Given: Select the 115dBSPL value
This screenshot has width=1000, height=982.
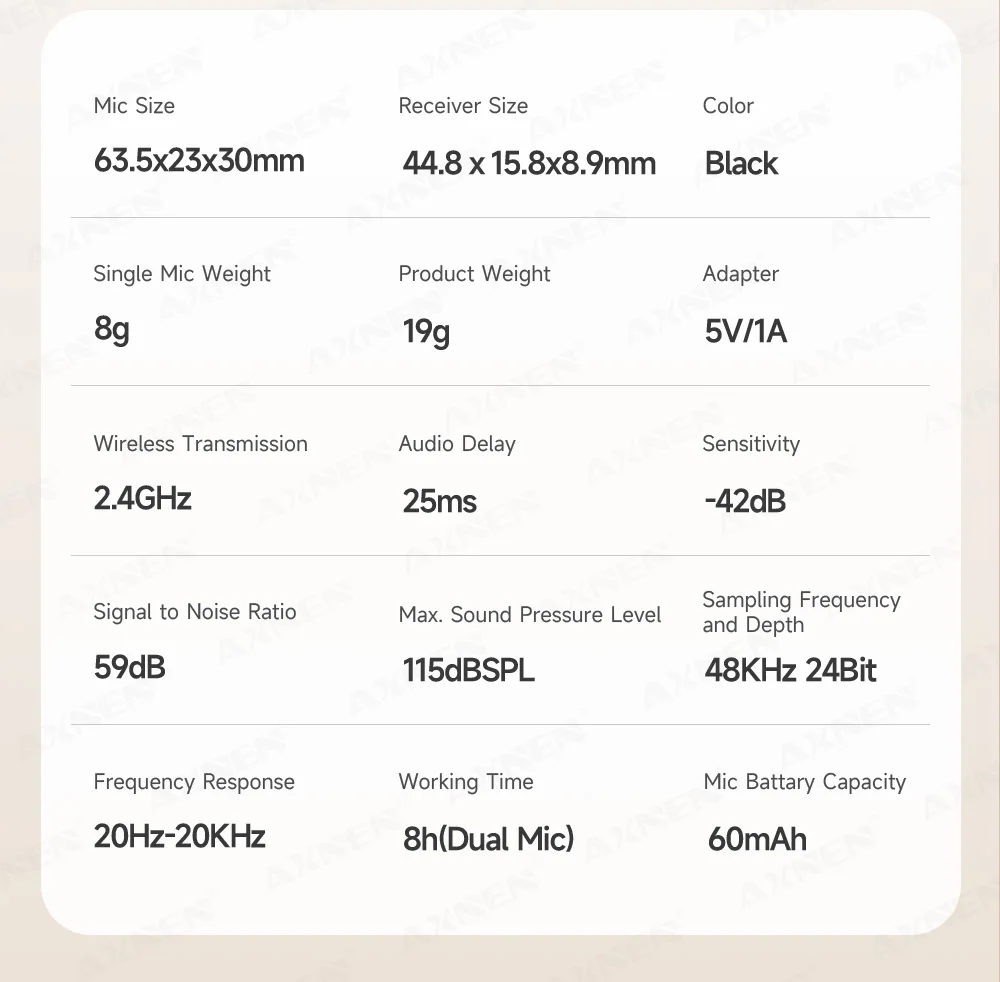Looking at the screenshot, I should coord(468,670).
